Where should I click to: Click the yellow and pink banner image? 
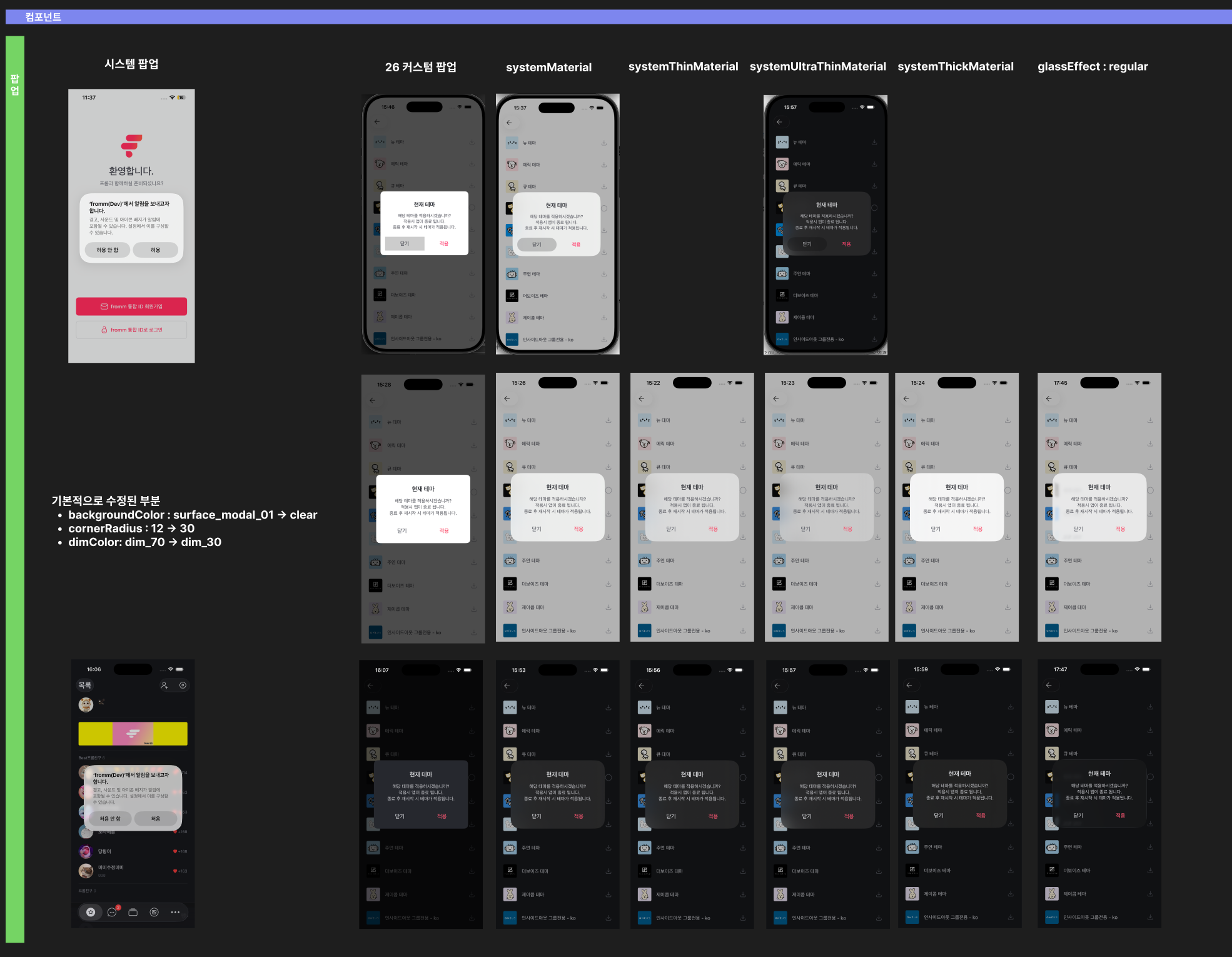pos(133,734)
